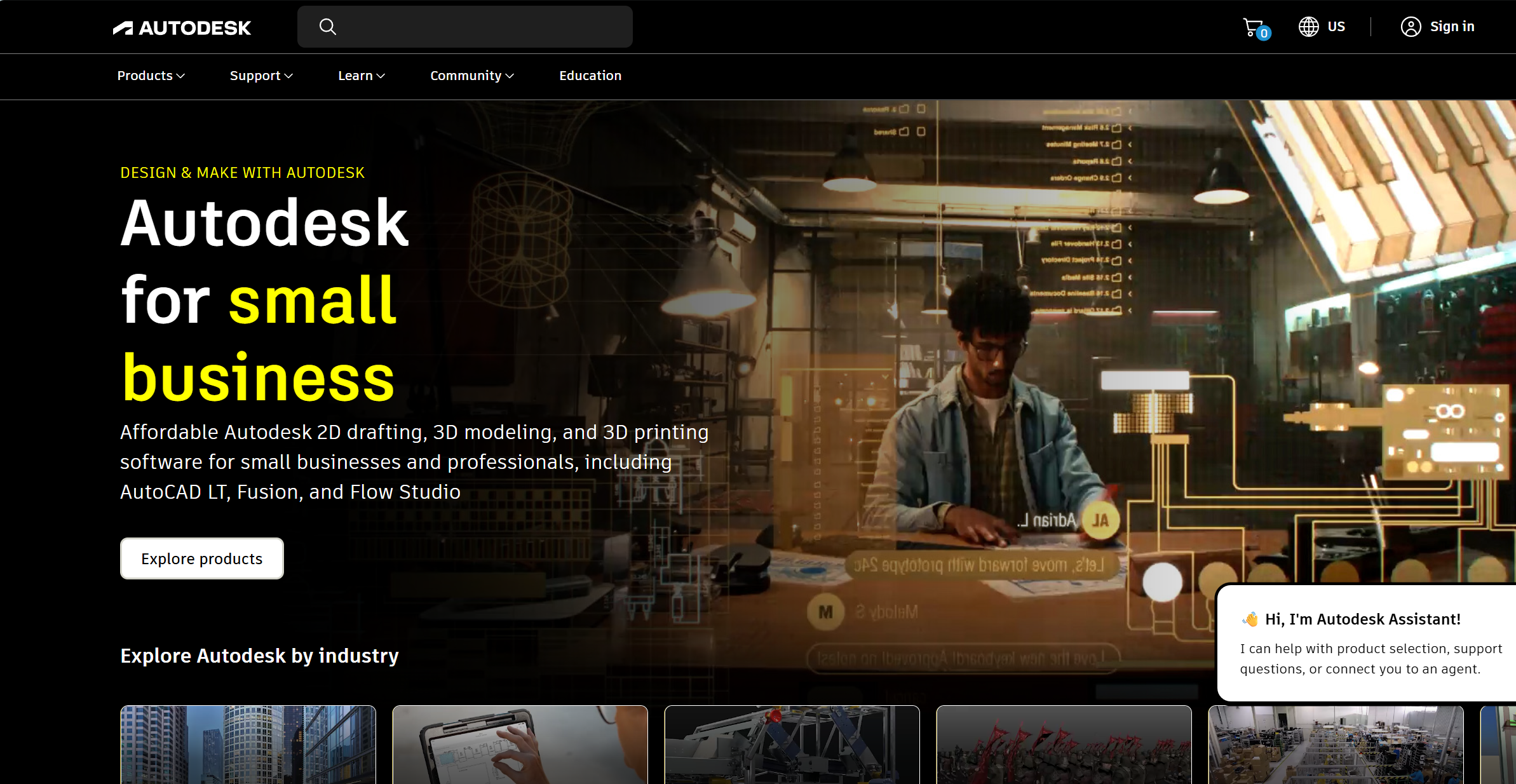Click the user account icon

tap(1411, 27)
